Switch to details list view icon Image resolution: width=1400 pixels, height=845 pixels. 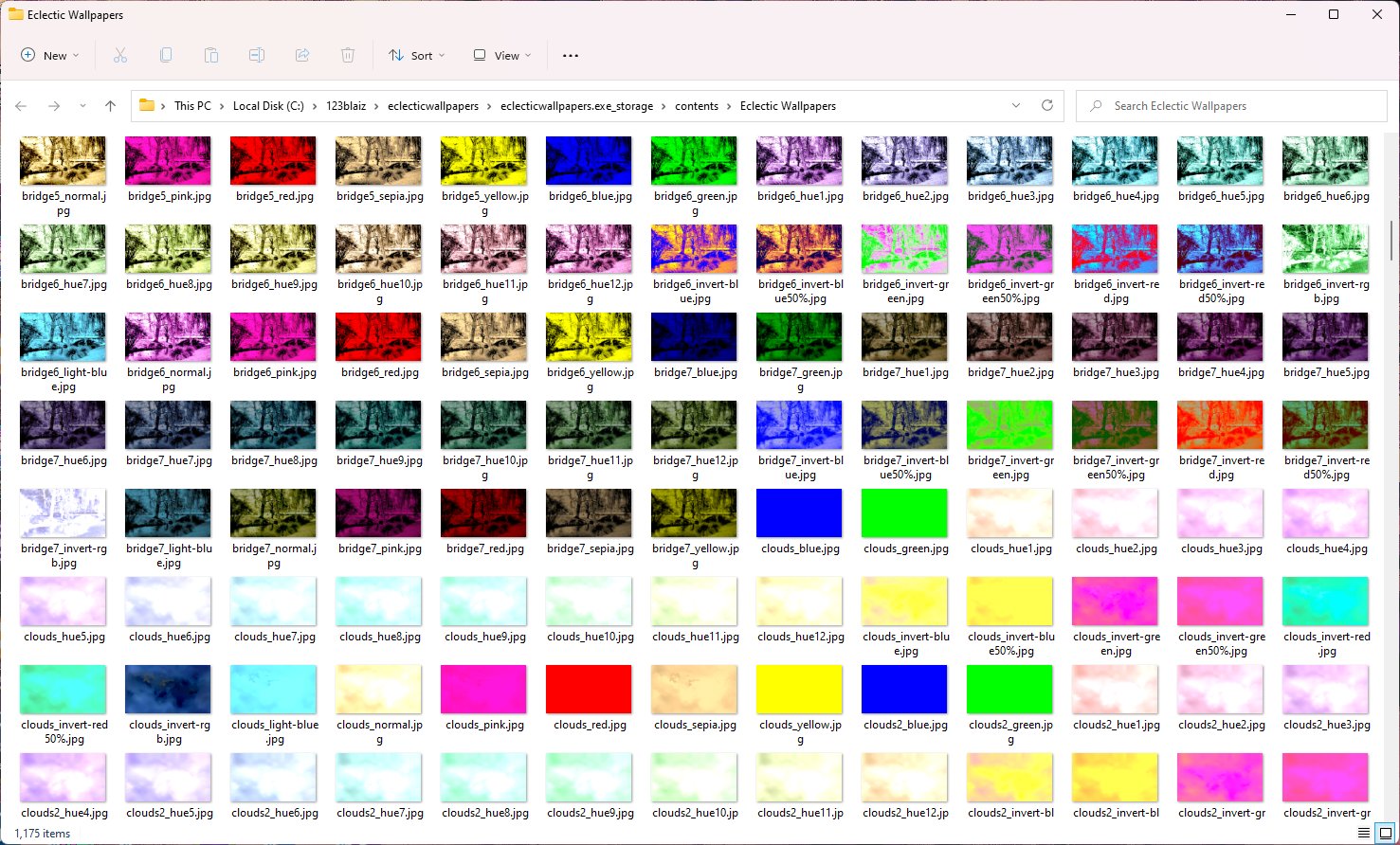pos(1364,834)
